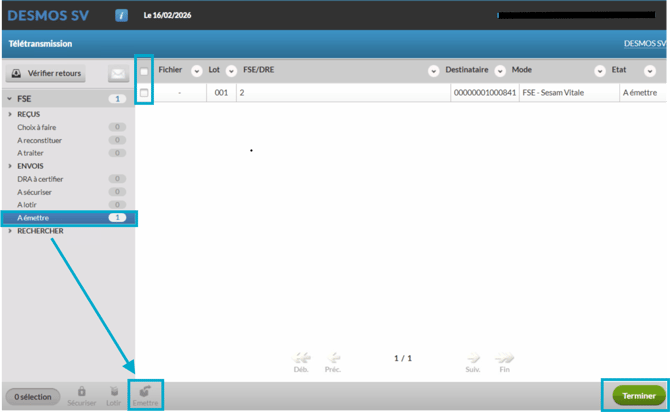Open the Fichier column dropdown arrow
This screenshot has height=412, width=670.
pos(194,71)
